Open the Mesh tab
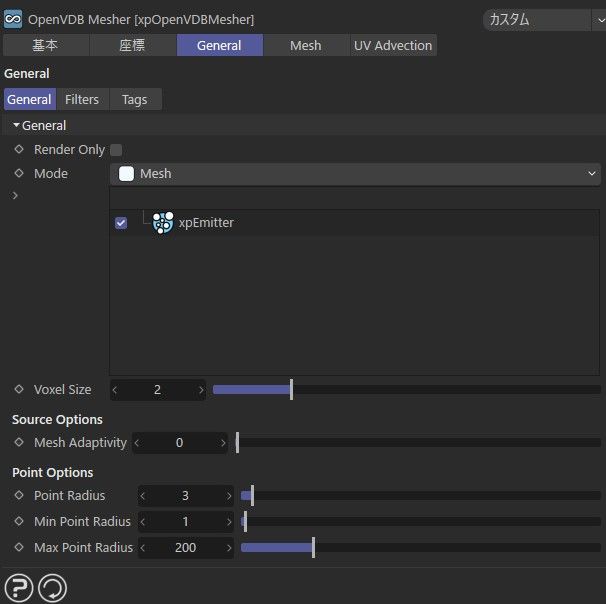 pyautogui.click(x=306, y=45)
